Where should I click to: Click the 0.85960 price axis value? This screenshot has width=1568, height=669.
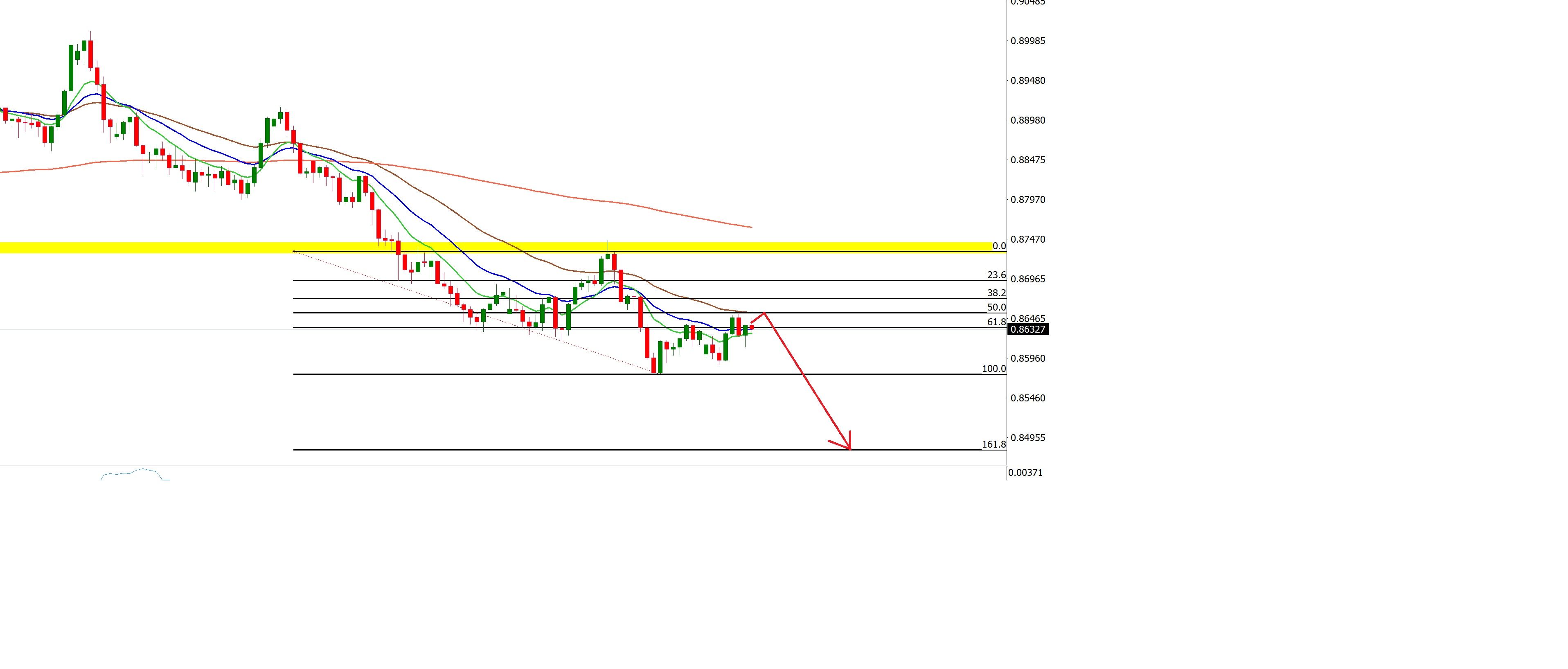coord(1028,358)
